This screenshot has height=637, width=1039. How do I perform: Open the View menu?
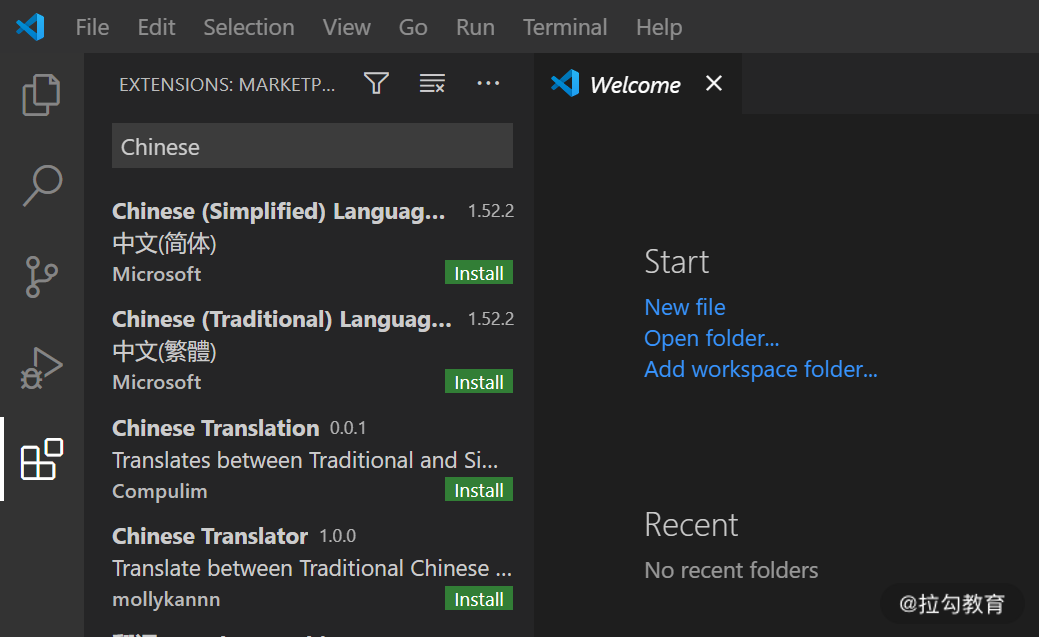[x=347, y=27]
